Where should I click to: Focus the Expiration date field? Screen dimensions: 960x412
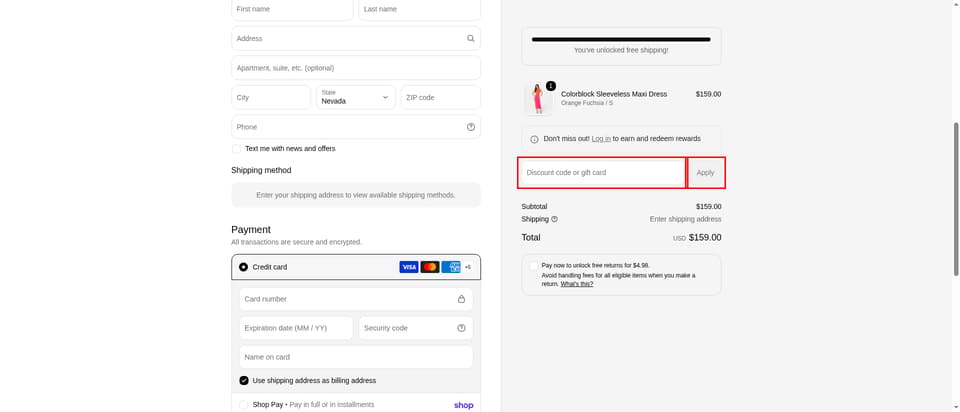(296, 328)
